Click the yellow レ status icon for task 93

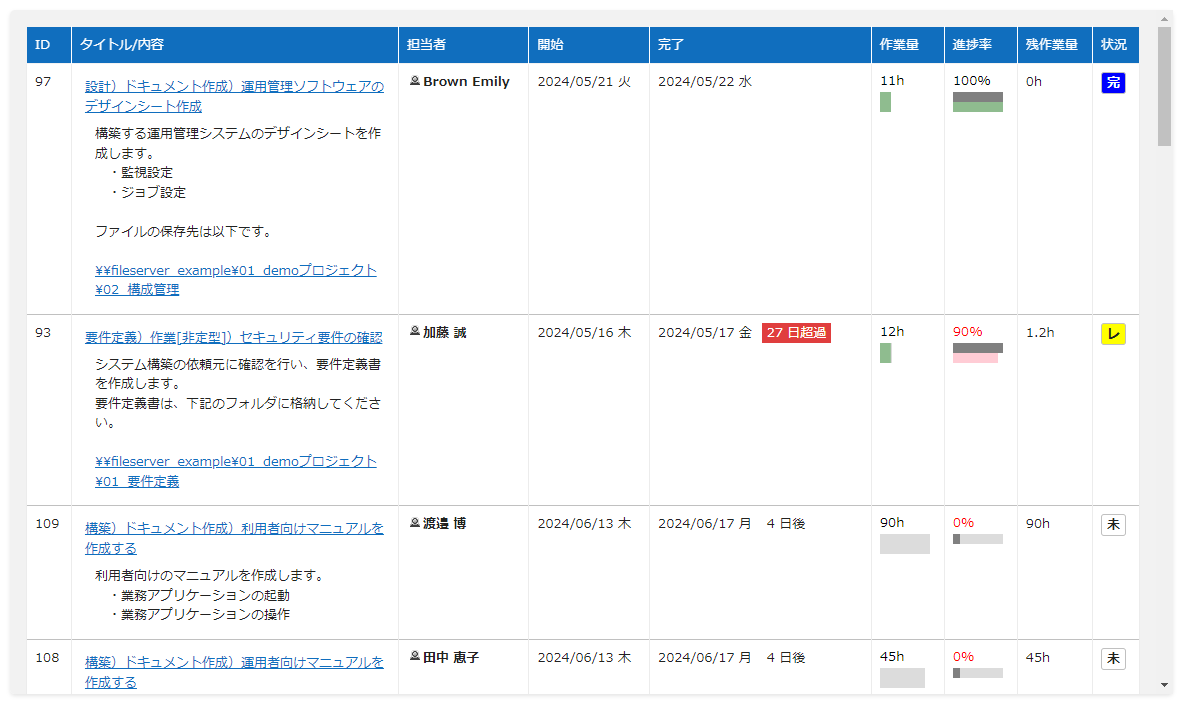1113,334
